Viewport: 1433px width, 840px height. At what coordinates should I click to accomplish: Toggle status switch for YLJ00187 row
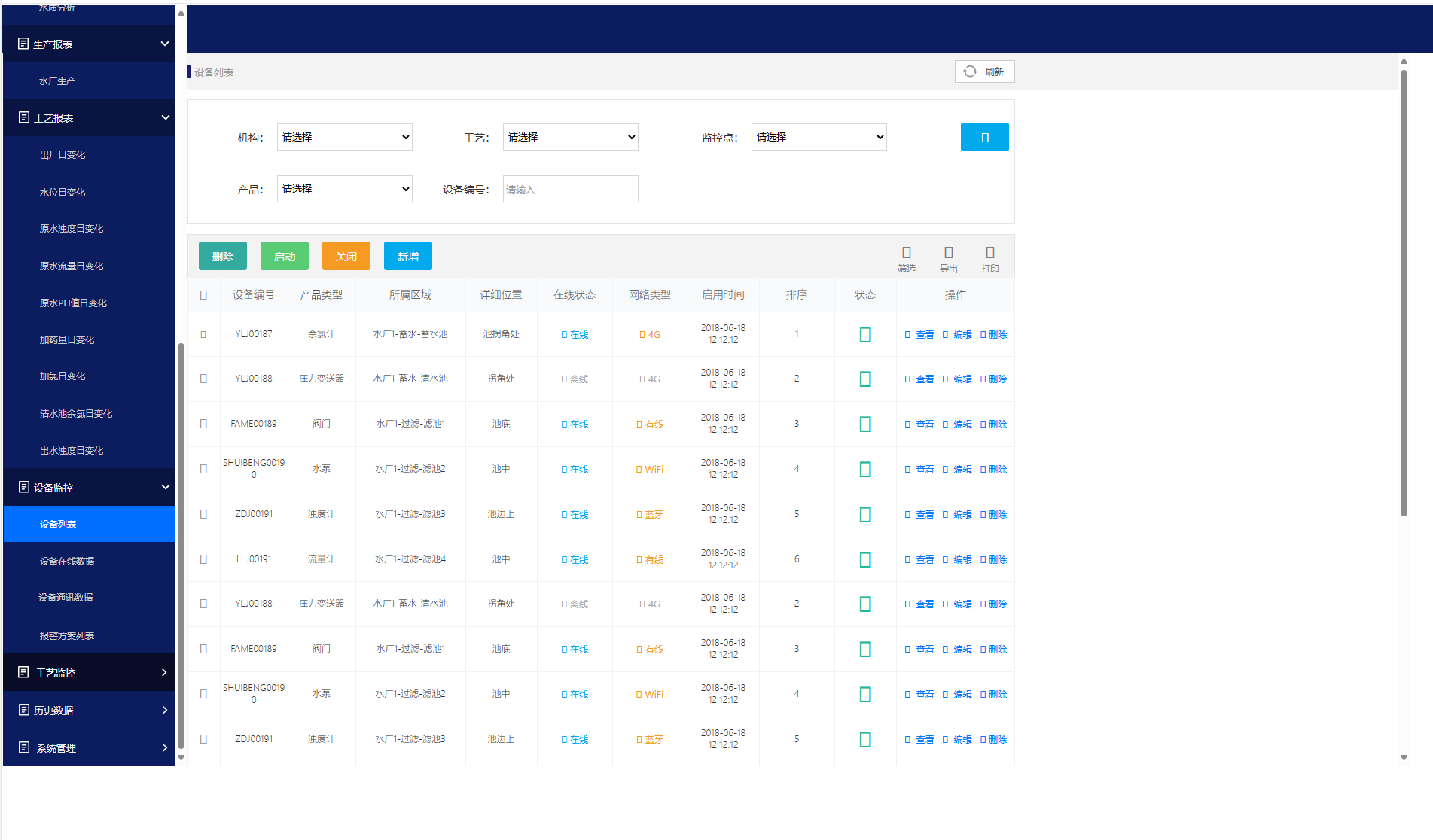(x=865, y=335)
